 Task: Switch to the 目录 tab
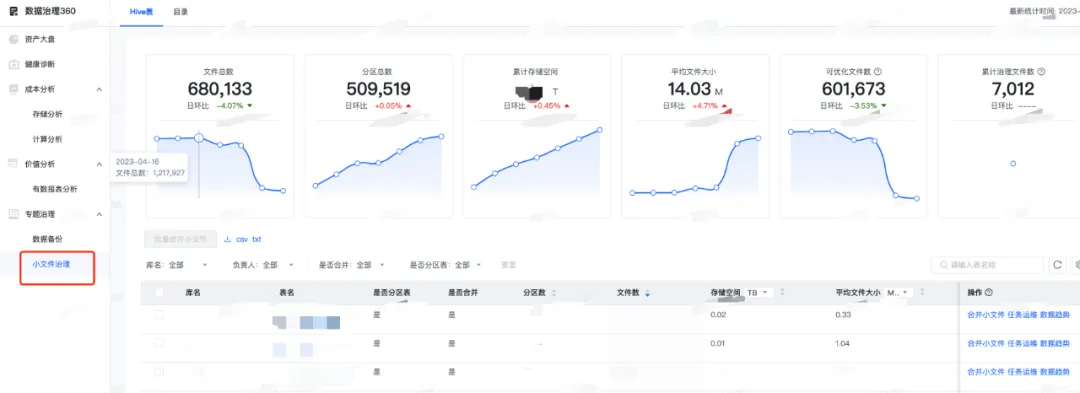180,12
